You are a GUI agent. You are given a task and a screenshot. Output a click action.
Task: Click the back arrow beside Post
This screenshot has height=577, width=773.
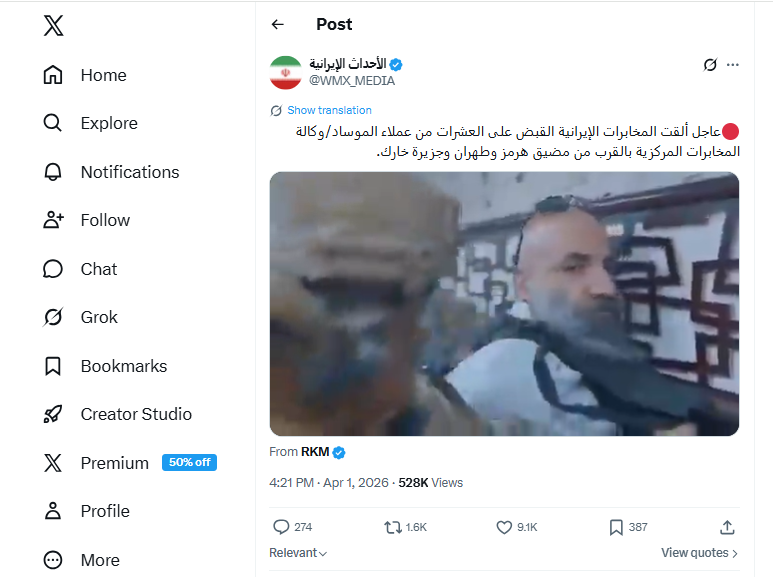[x=278, y=24]
